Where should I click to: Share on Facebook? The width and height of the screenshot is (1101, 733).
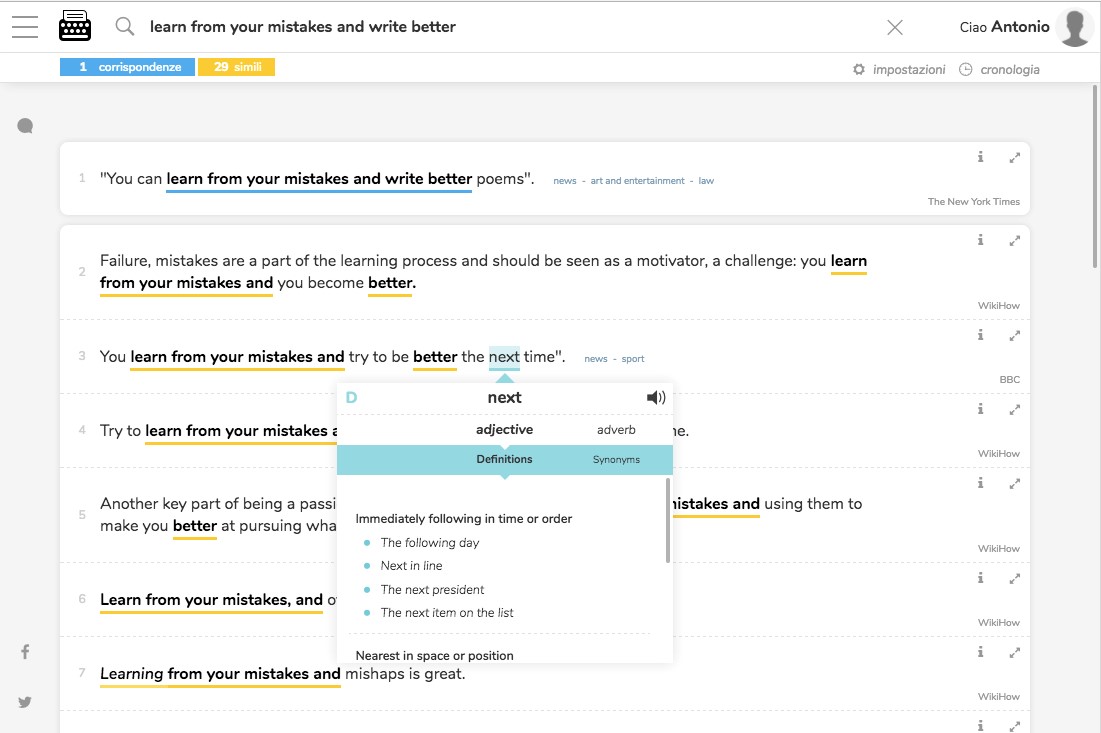[x=25, y=652]
